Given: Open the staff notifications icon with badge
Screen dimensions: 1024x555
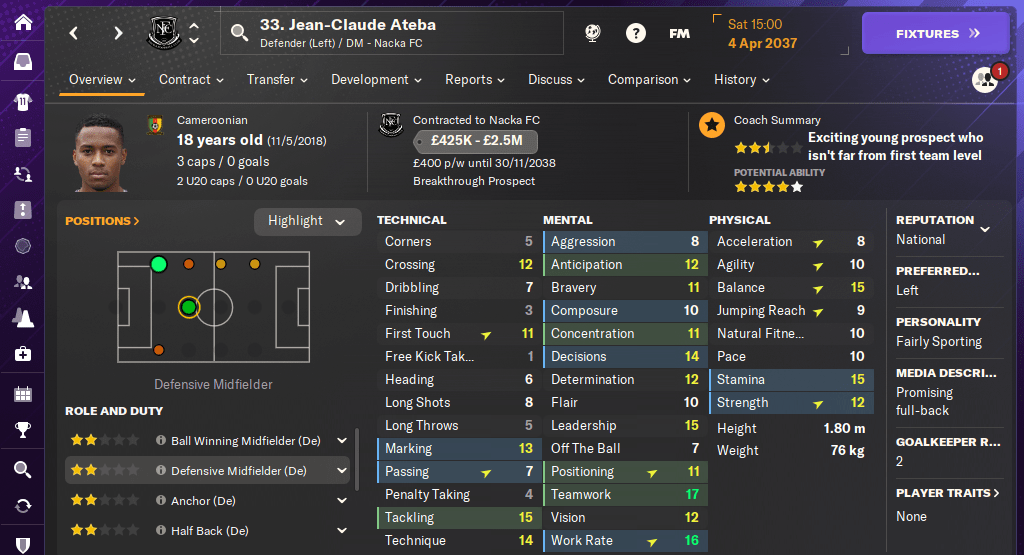Looking at the screenshot, I should 985,80.
